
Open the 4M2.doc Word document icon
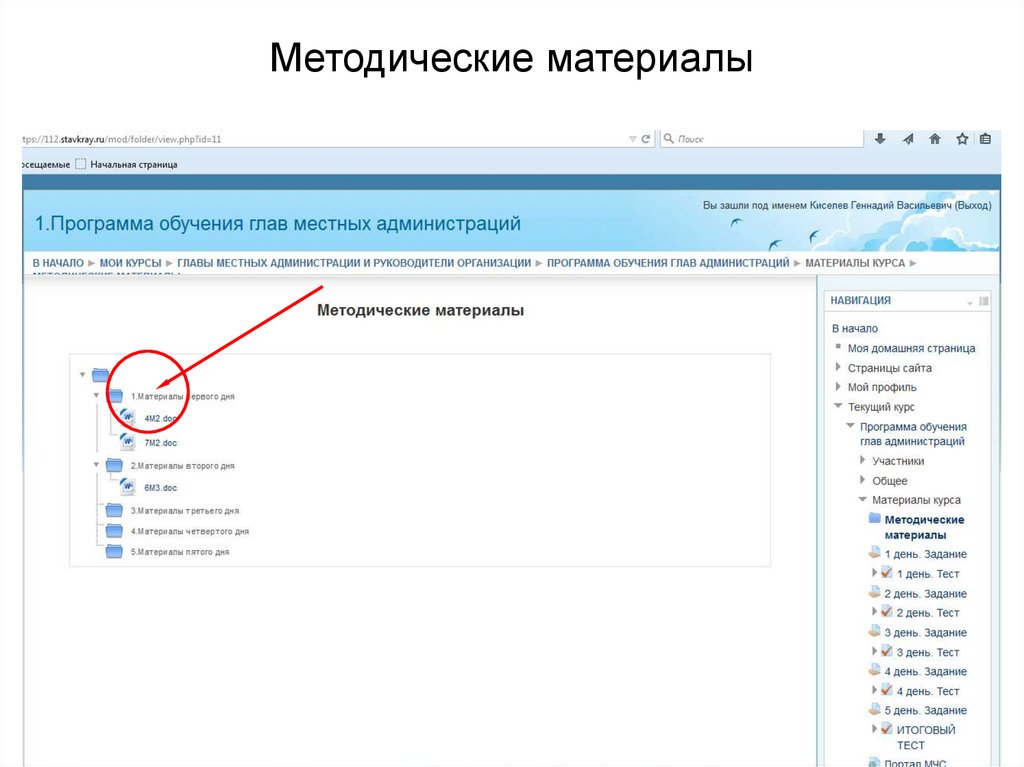click(126, 415)
